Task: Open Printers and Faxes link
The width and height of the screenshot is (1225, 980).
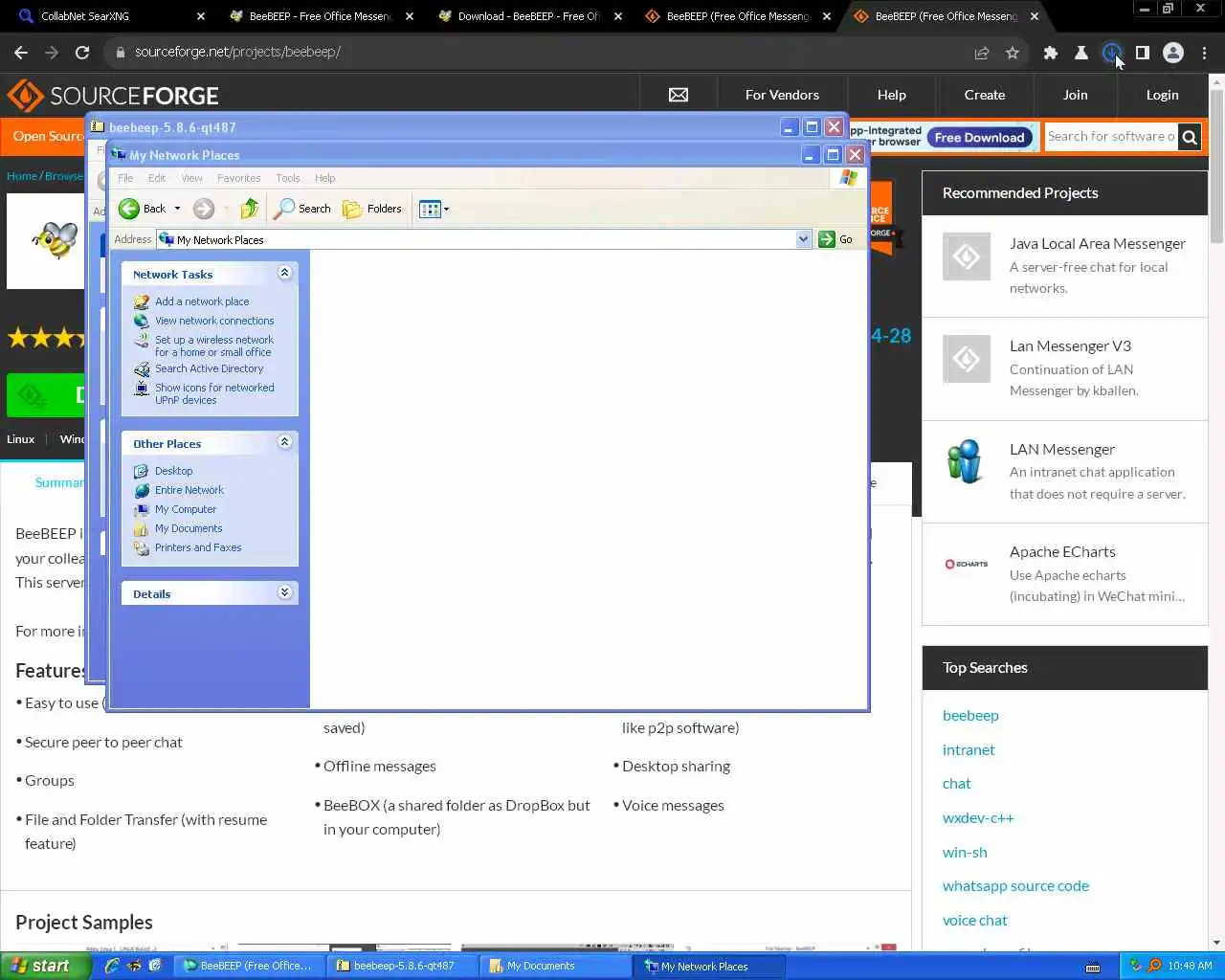Action: pyautogui.click(x=198, y=547)
